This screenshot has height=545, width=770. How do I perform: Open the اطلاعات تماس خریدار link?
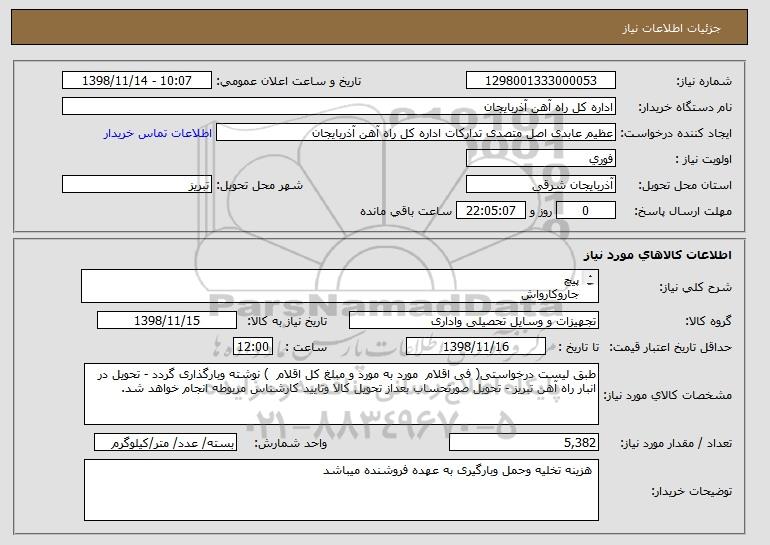pyautogui.click(x=158, y=133)
